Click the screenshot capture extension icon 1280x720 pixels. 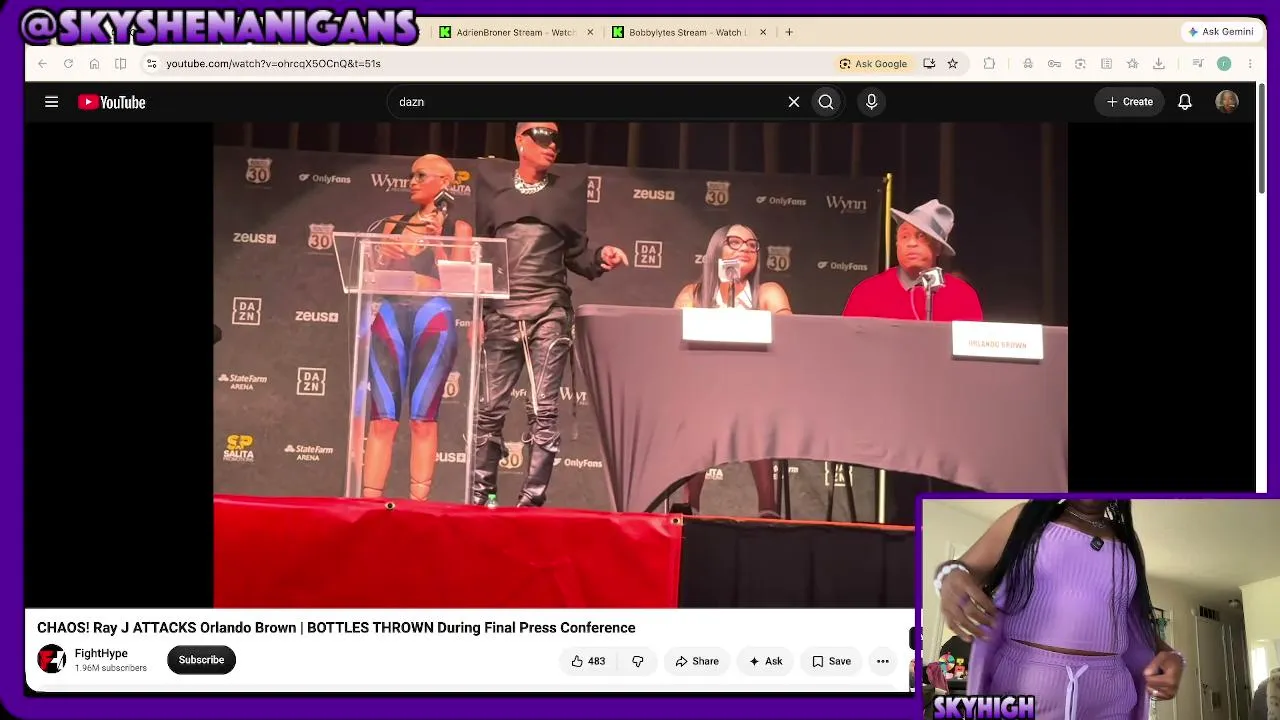[x=1080, y=64]
